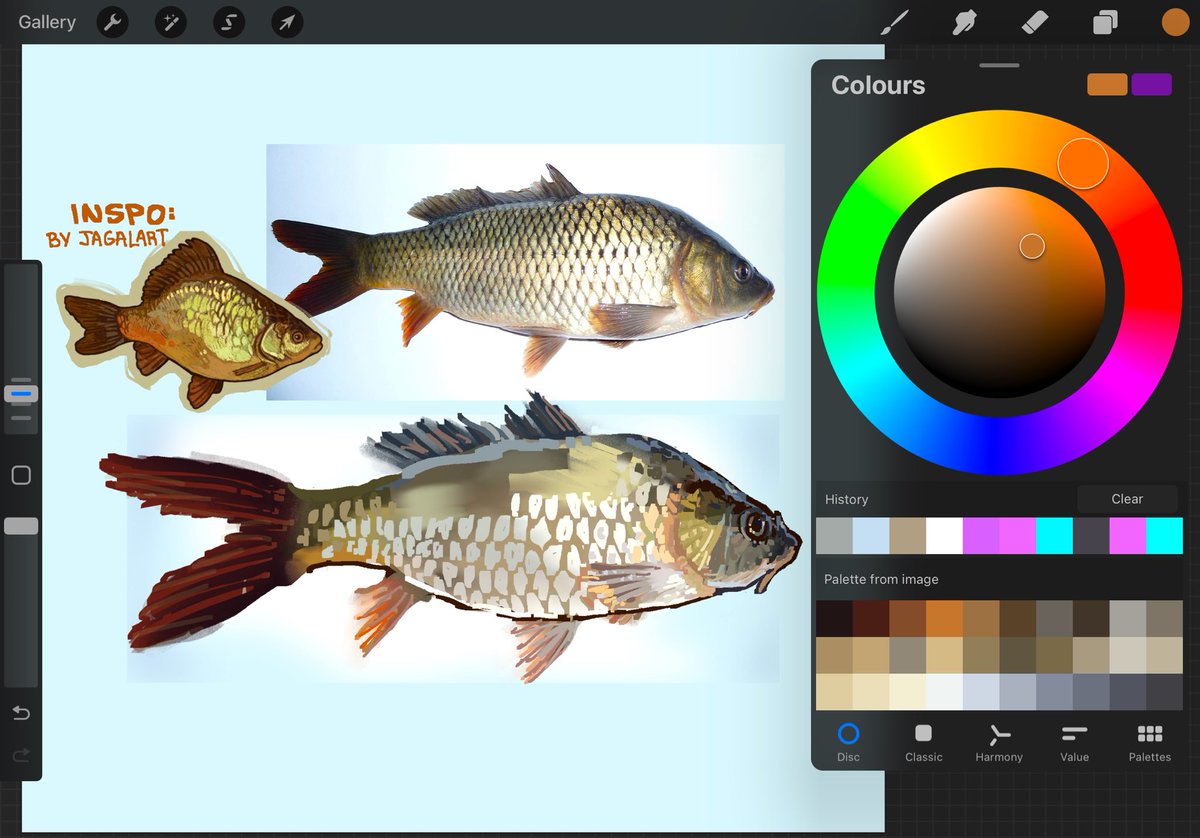Activate the Selection S-shaped tool
Screen dimensions: 1200x838
(x=229, y=22)
